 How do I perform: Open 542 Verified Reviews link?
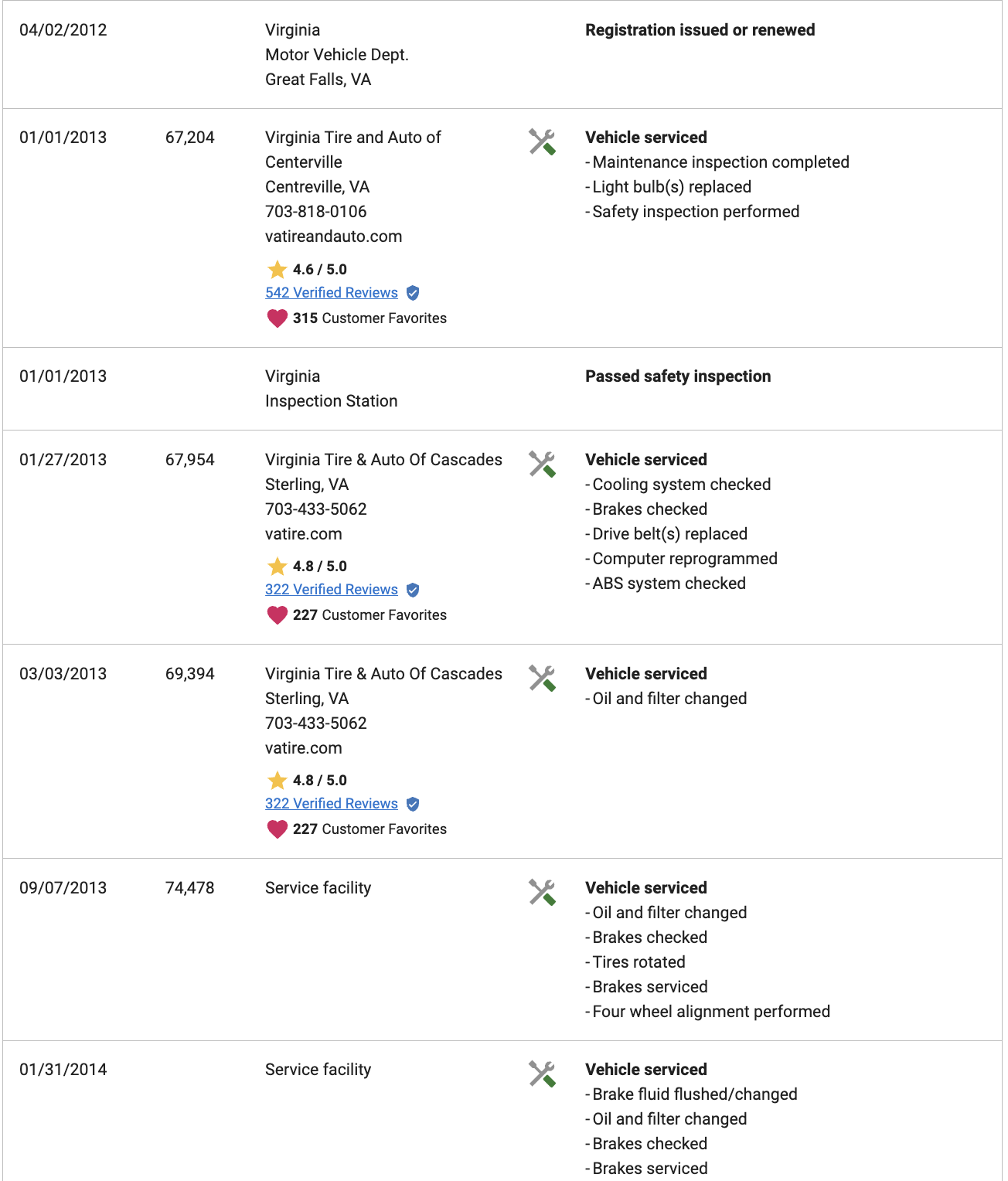pos(332,293)
